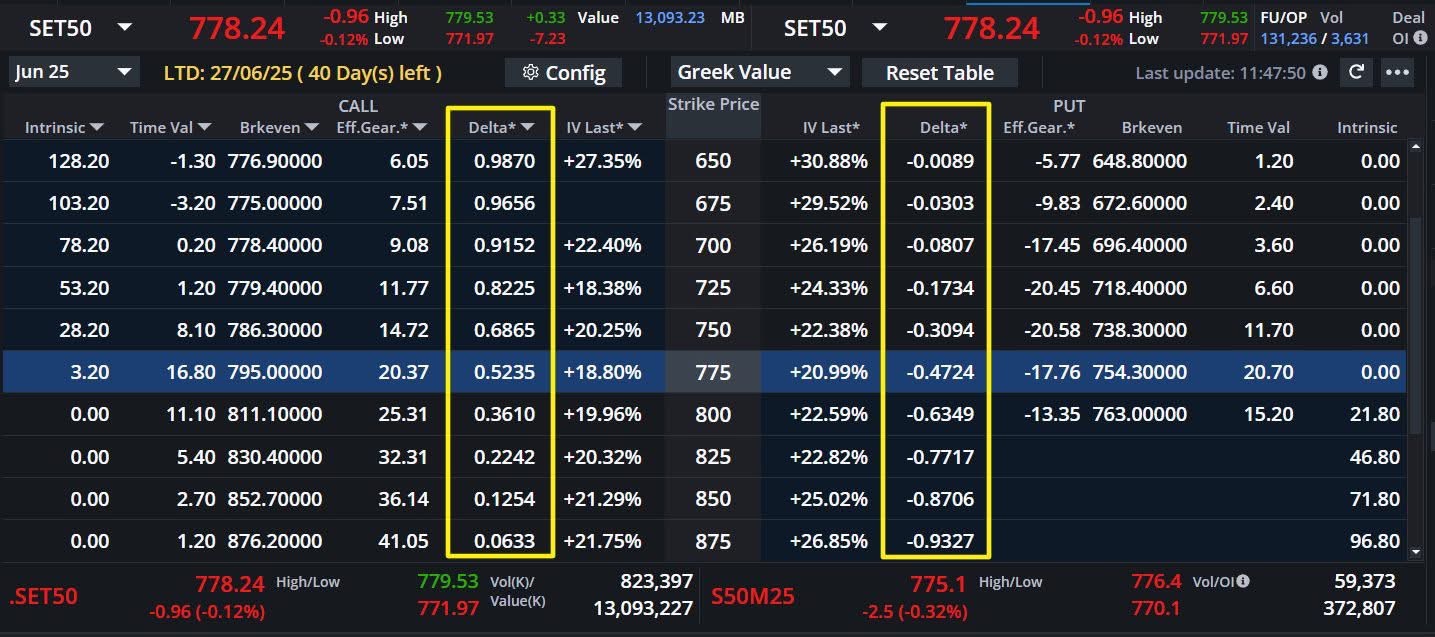Click scroll down arrow of options table

[1415, 551]
